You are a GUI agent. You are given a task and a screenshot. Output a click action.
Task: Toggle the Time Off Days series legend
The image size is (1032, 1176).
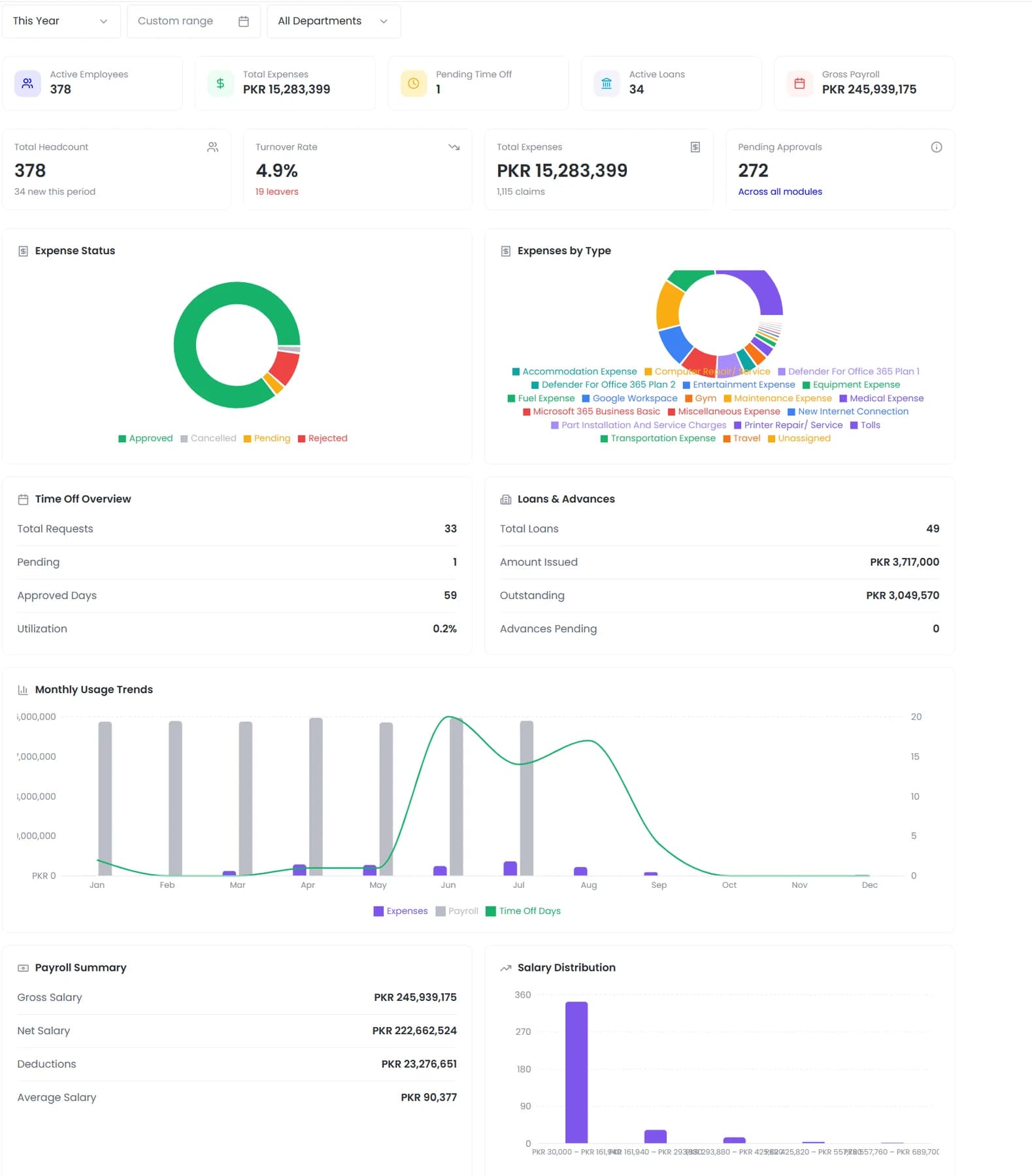(523, 911)
